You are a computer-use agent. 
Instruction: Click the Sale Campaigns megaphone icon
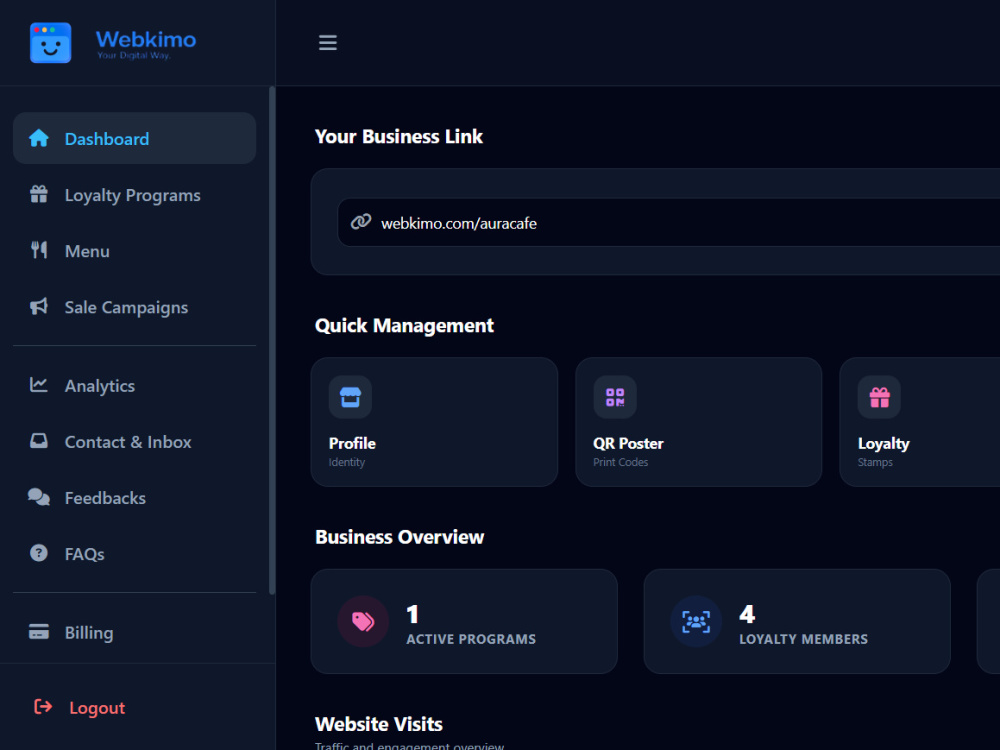[39, 306]
